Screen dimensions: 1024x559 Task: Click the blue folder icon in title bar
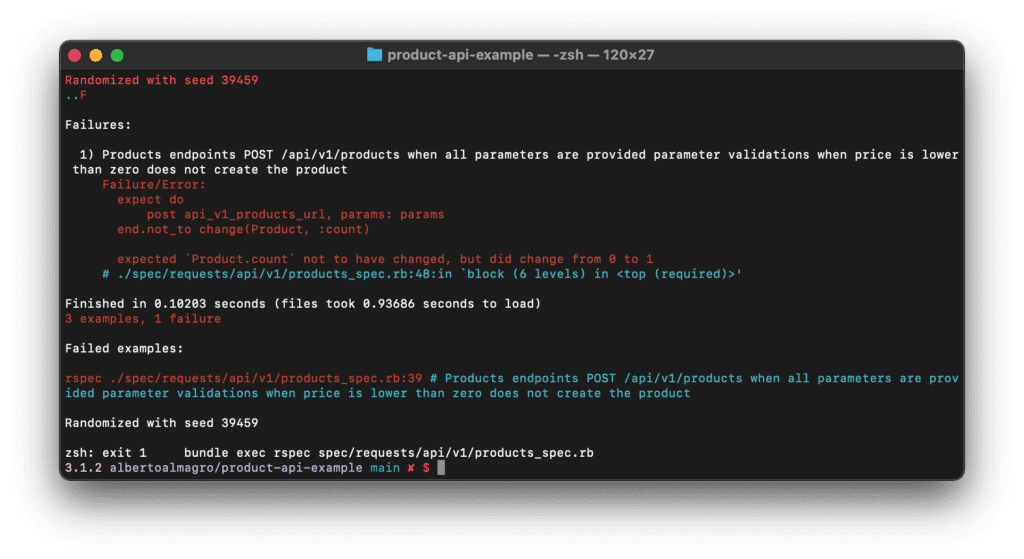pyautogui.click(x=374, y=55)
